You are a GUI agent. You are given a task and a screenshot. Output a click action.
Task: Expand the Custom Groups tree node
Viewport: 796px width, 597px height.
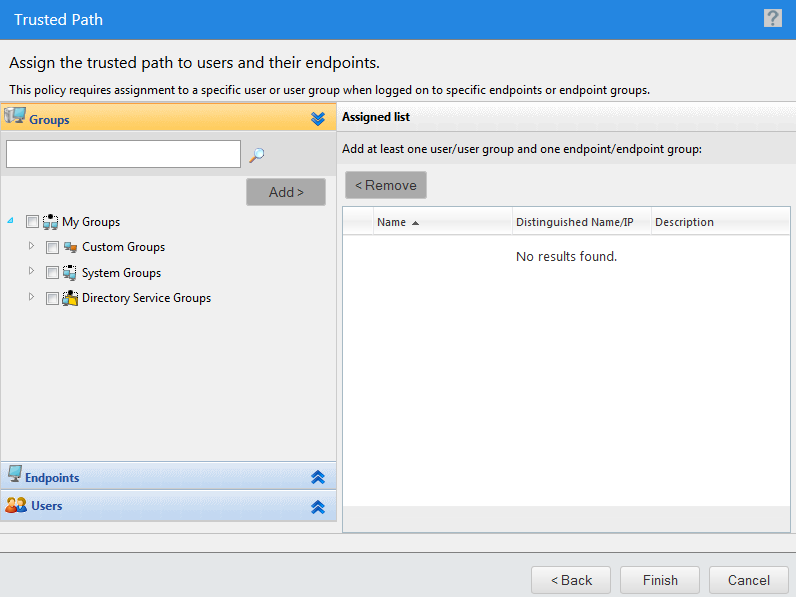pos(31,246)
